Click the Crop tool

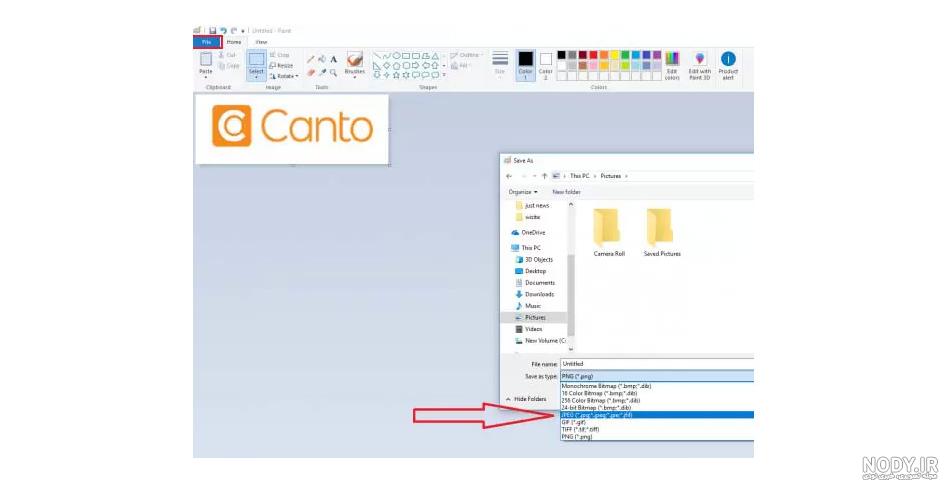(x=279, y=55)
